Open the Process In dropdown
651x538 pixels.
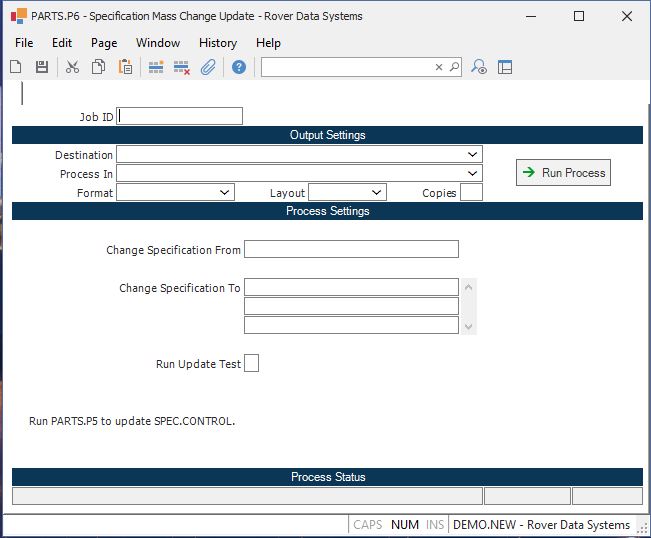472,174
